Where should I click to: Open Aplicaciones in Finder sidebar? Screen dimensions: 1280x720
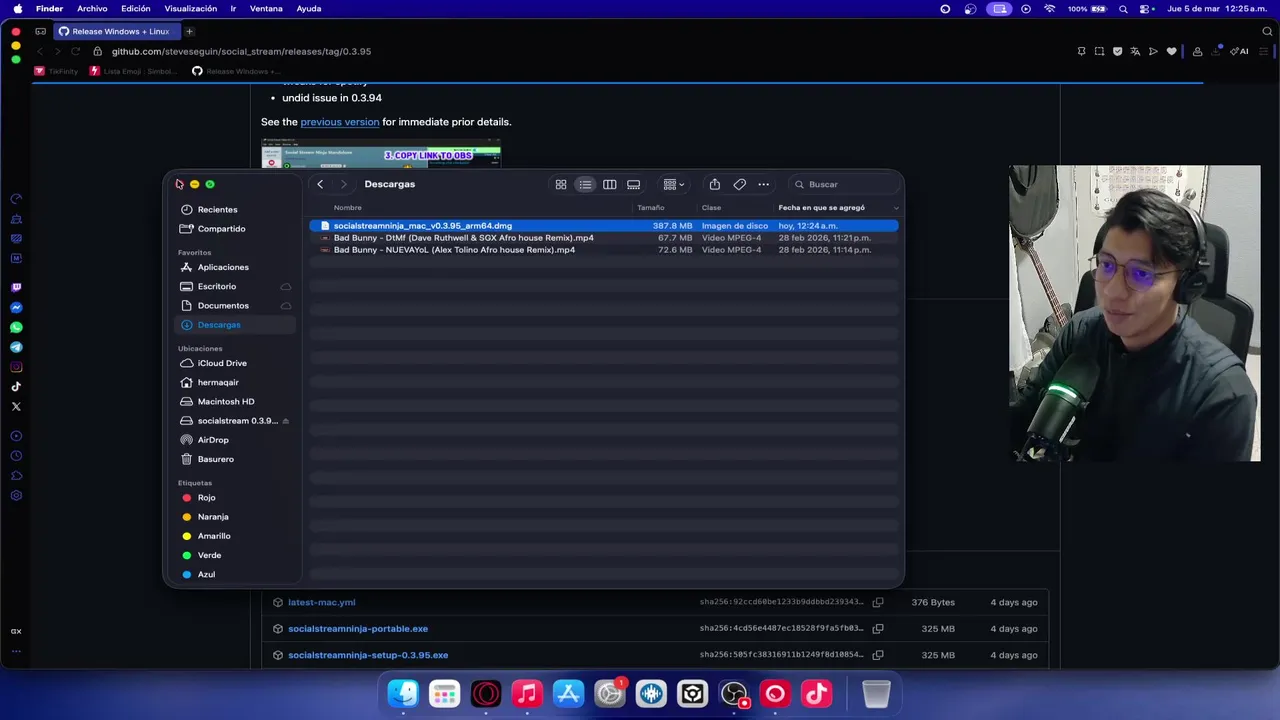(x=236, y=267)
